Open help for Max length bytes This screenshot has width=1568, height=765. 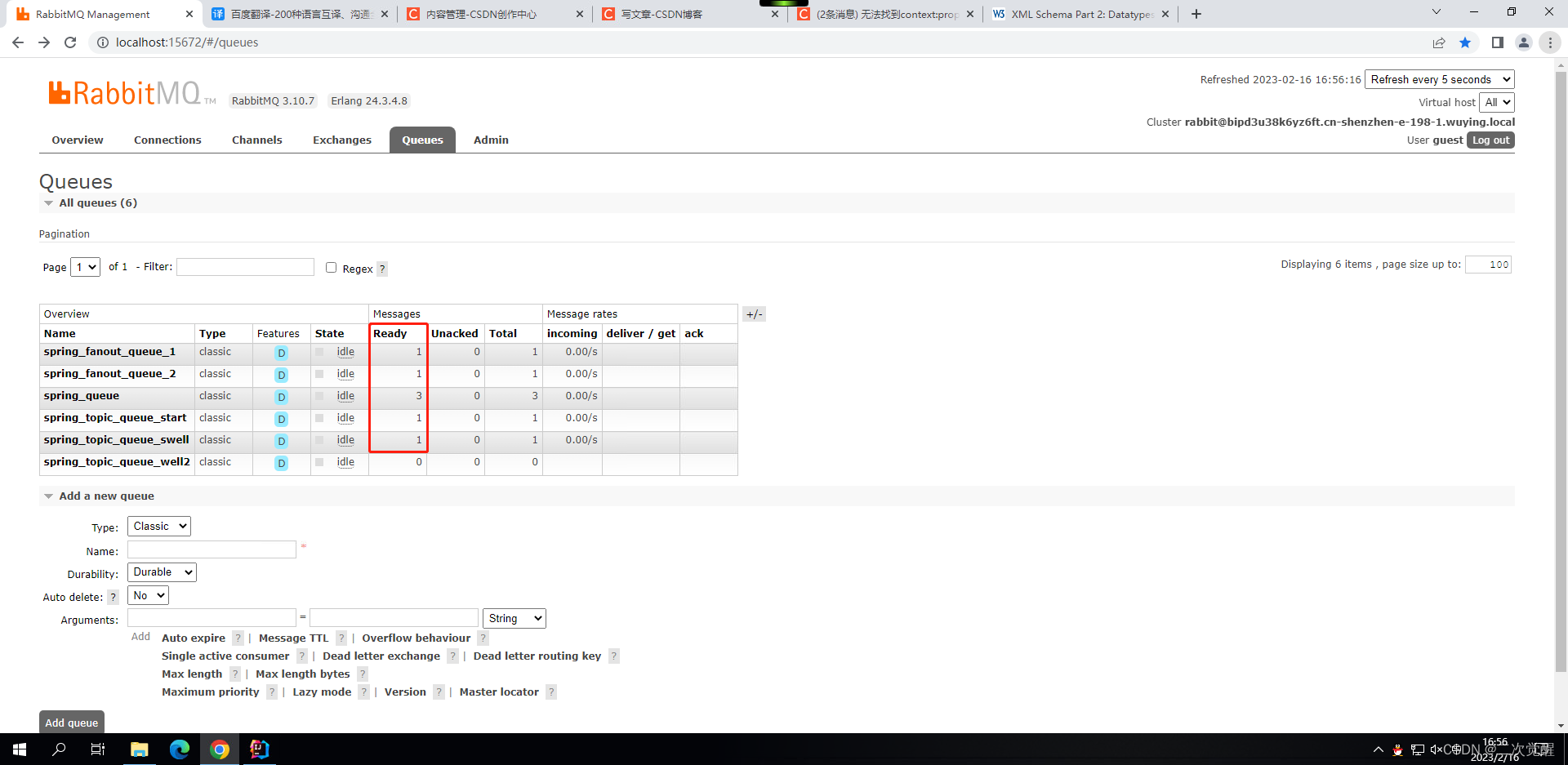pos(363,674)
